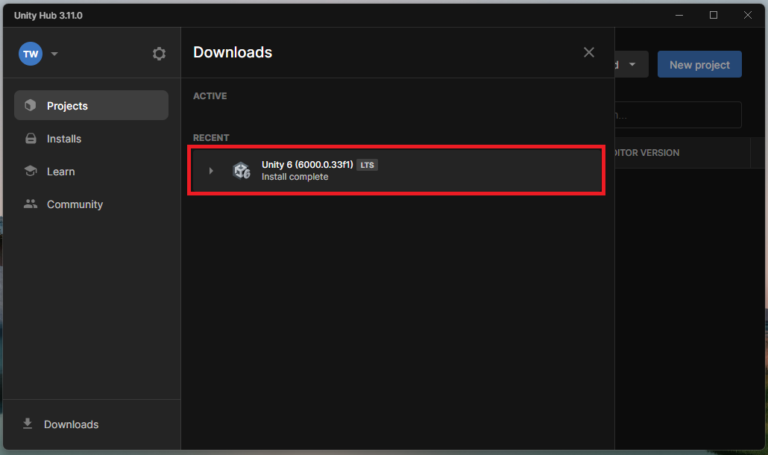Click the Projects cube icon in sidebar

tap(30, 106)
